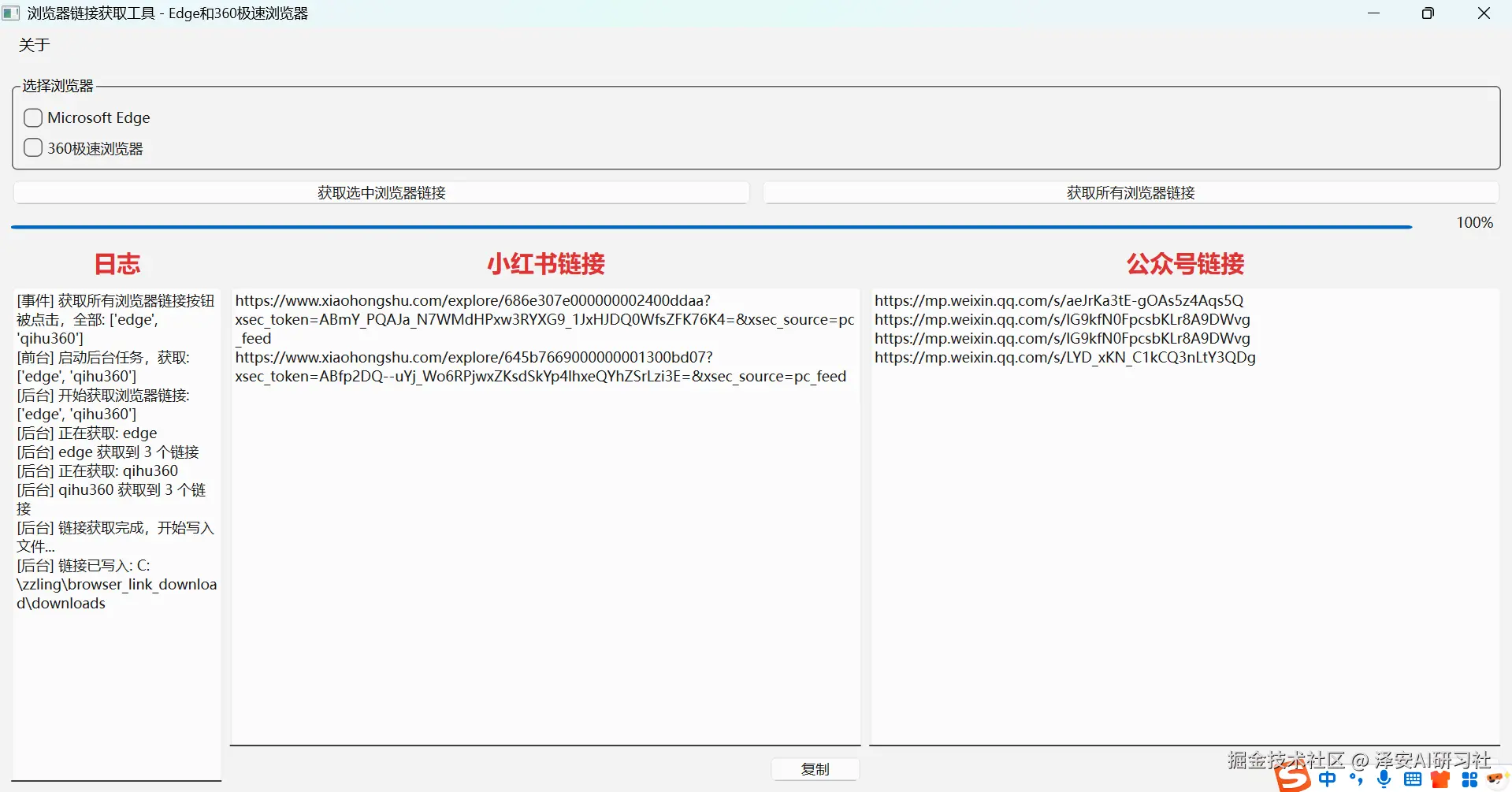Click the app icon in the title bar

[x=11, y=13]
